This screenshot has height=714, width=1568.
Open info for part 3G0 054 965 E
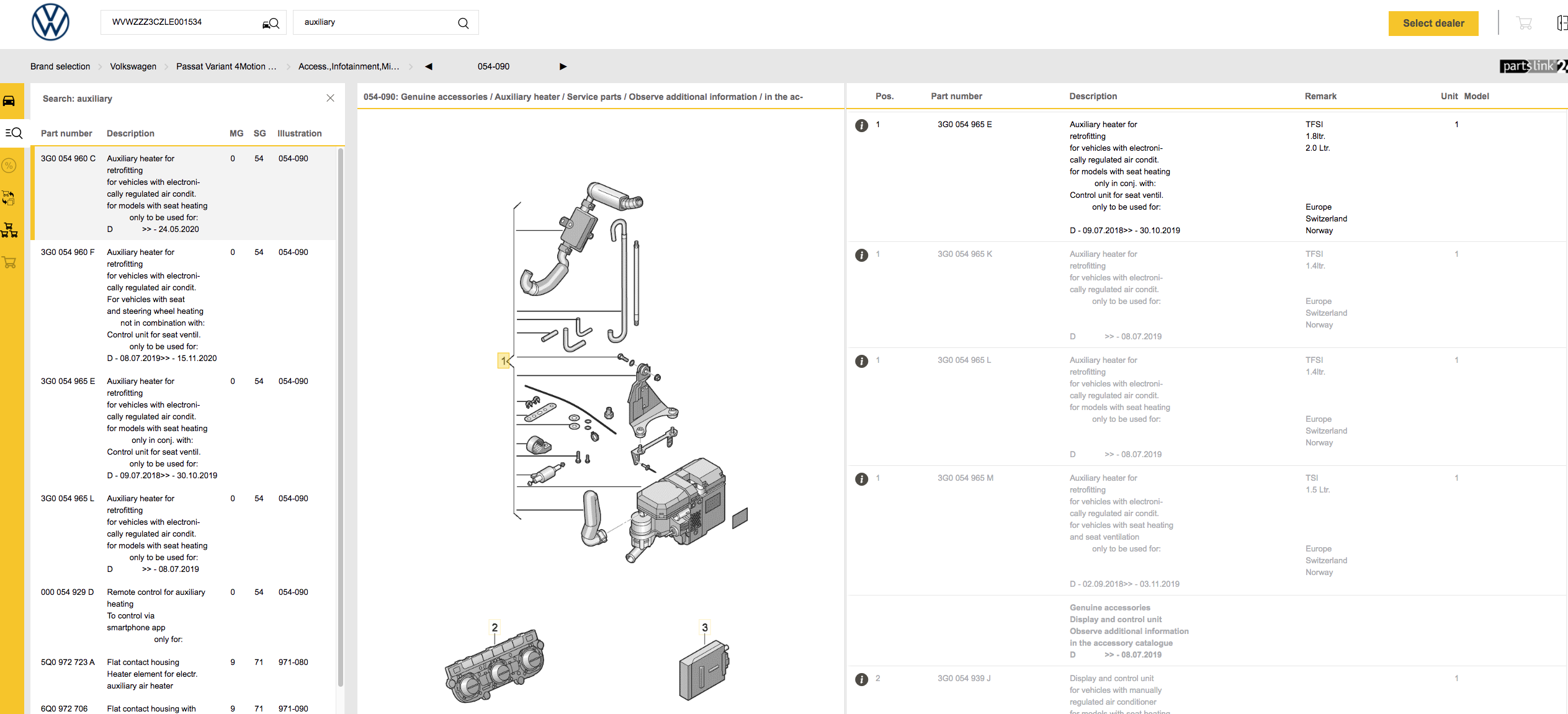861,125
